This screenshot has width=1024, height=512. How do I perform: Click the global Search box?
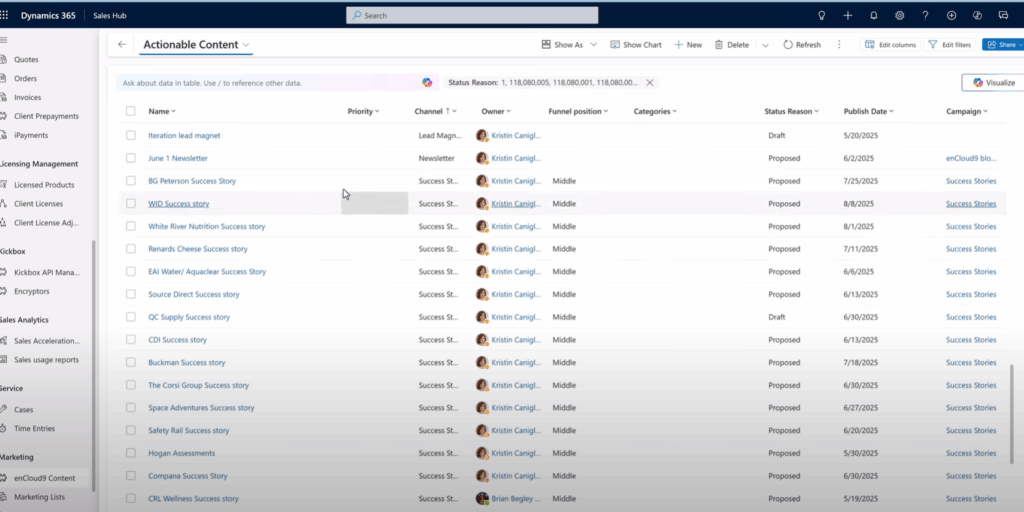tap(472, 15)
